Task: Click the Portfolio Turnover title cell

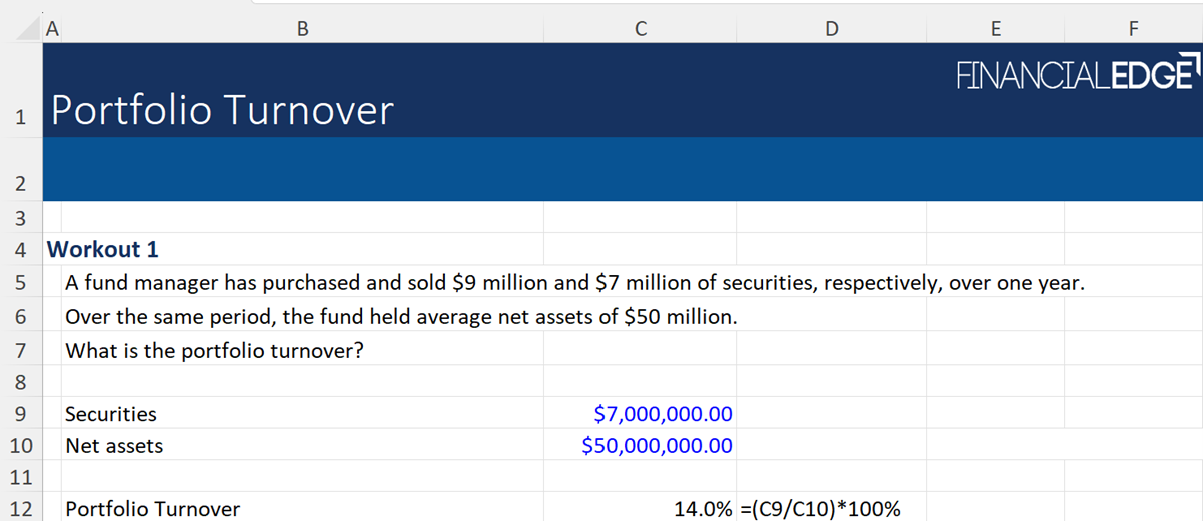Action: (222, 110)
